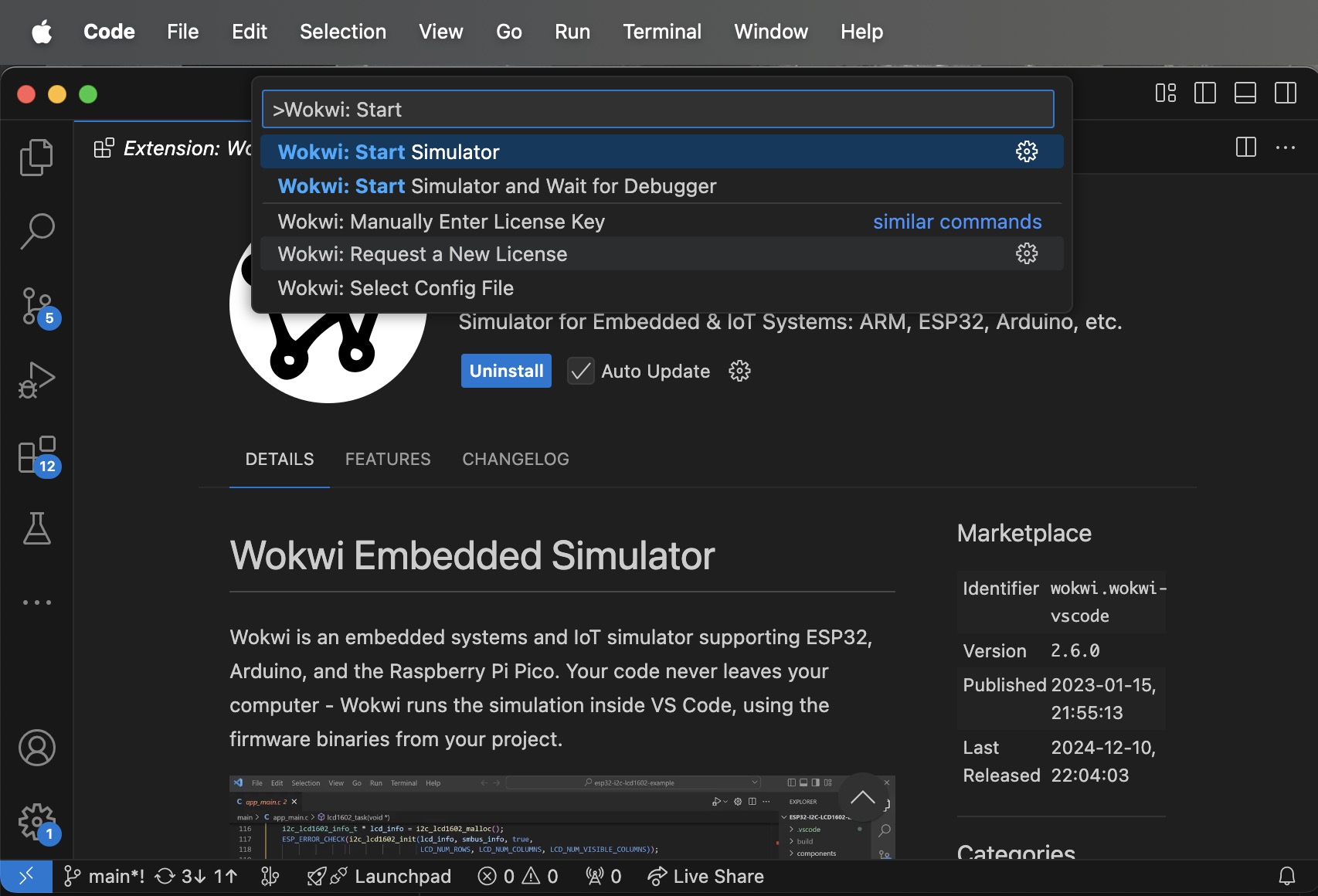Image resolution: width=1318 pixels, height=896 pixels.
Task: Open forwarded ports indicator showing 0
Action: pyautogui.click(x=603, y=877)
